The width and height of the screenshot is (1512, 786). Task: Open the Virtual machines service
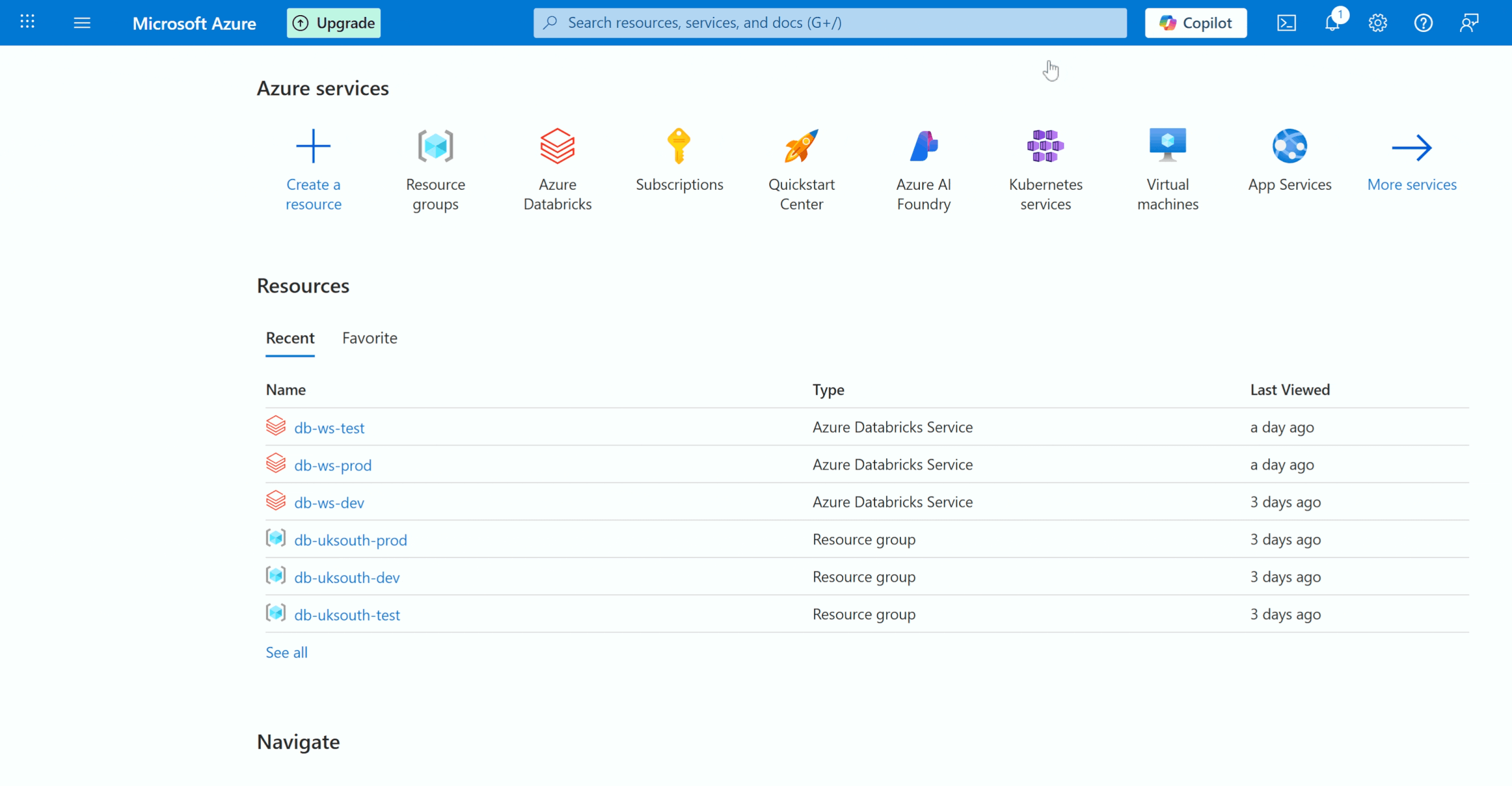tap(1167, 146)
